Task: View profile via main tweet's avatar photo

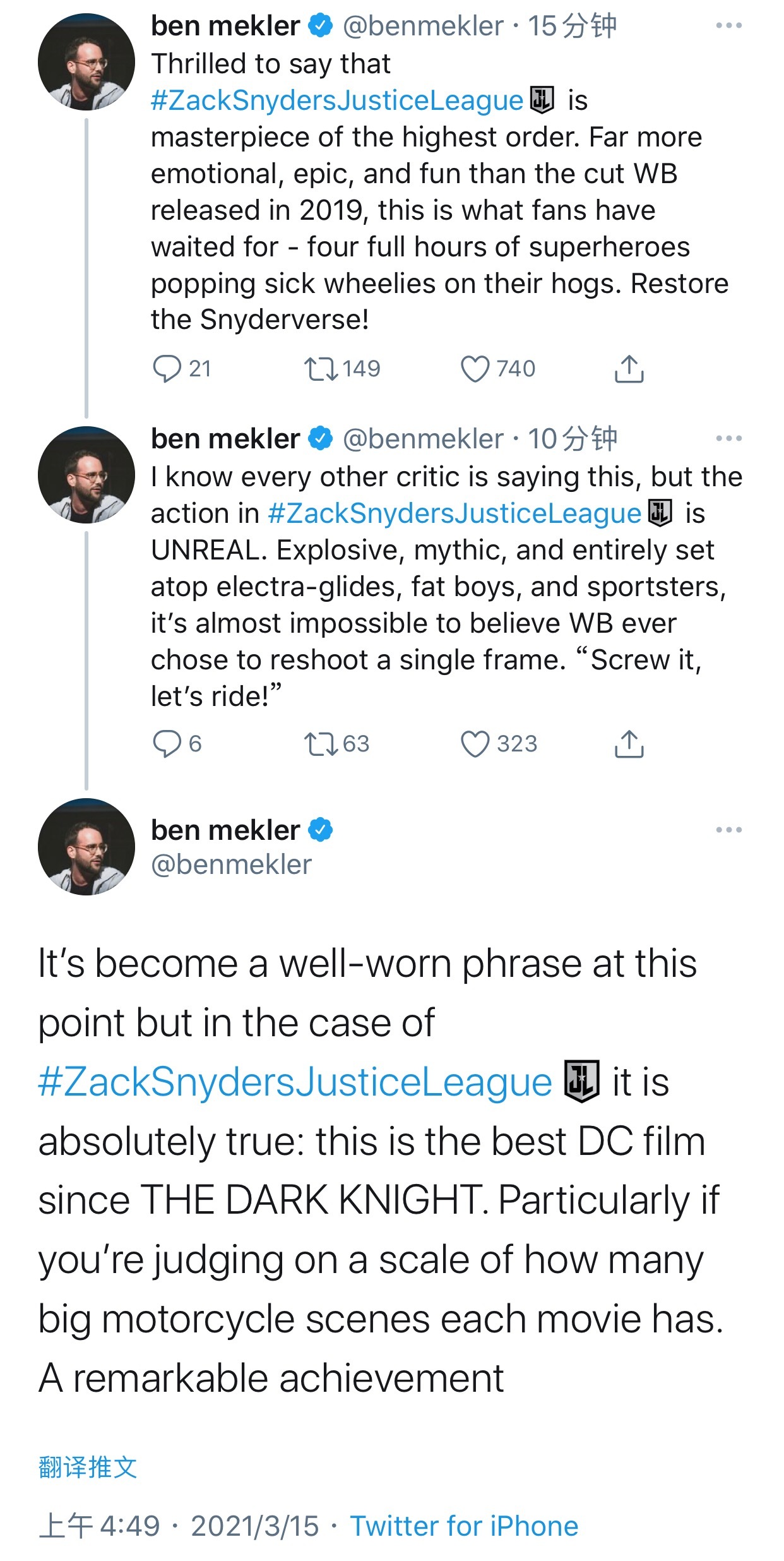Action: [x=86, y=847]
